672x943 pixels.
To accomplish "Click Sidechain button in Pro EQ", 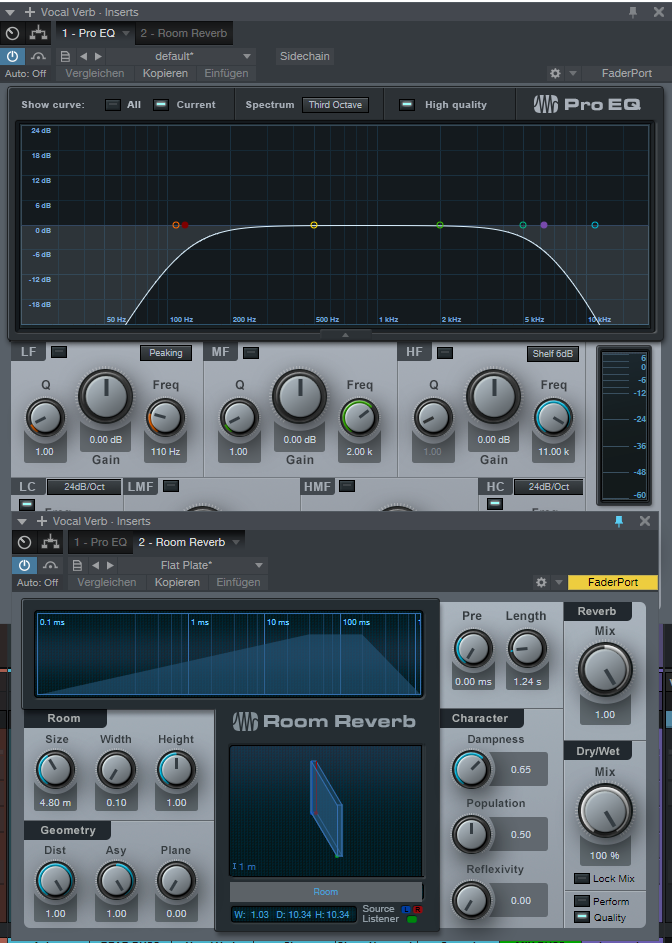I will click(304, 56).
